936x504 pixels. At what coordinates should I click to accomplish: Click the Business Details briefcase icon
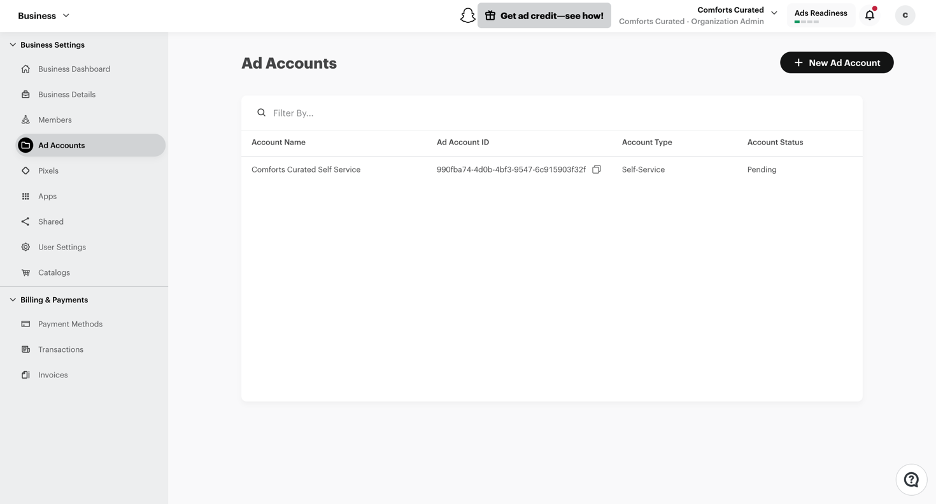[26, 94]
